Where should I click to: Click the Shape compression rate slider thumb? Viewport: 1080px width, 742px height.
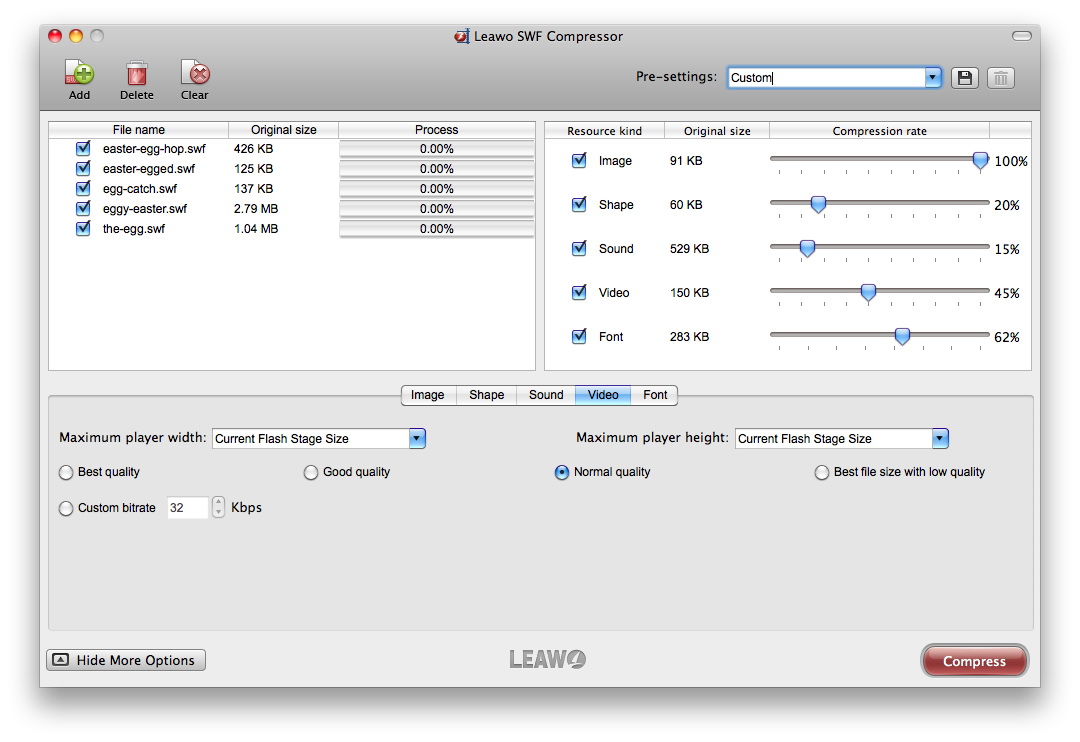tap(818, 205)
